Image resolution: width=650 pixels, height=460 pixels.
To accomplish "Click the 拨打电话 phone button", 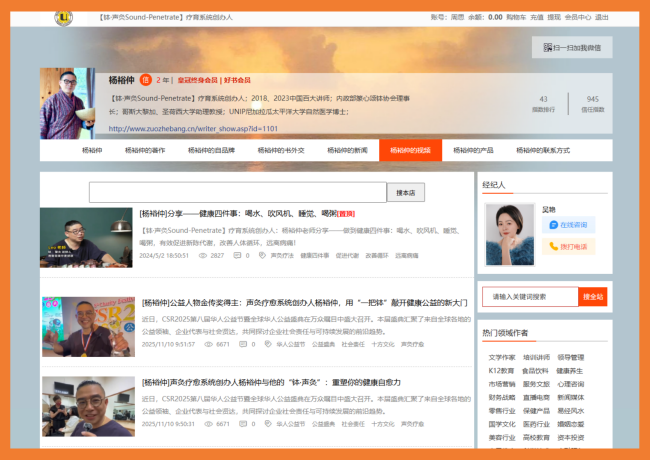I will click(568, 246).
